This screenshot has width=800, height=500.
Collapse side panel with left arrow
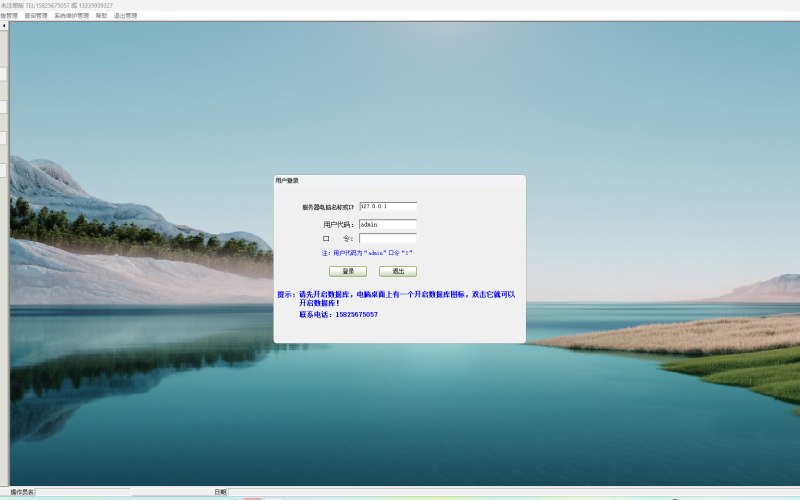(4, 26)
